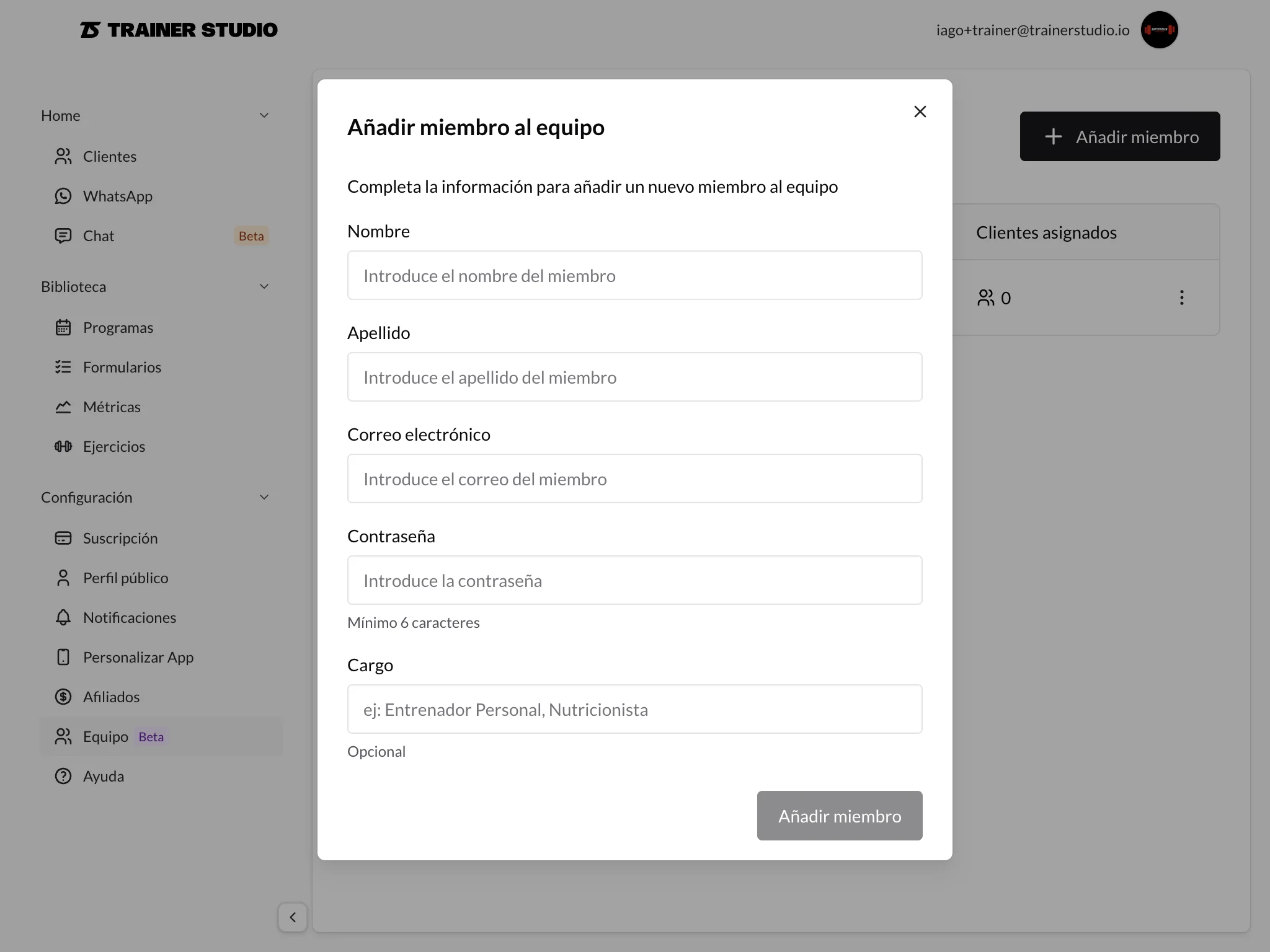Screen dimensions: 1270x952
Task: Close the Añadir miembro al equipo dialog
Action: coord(920,112)
